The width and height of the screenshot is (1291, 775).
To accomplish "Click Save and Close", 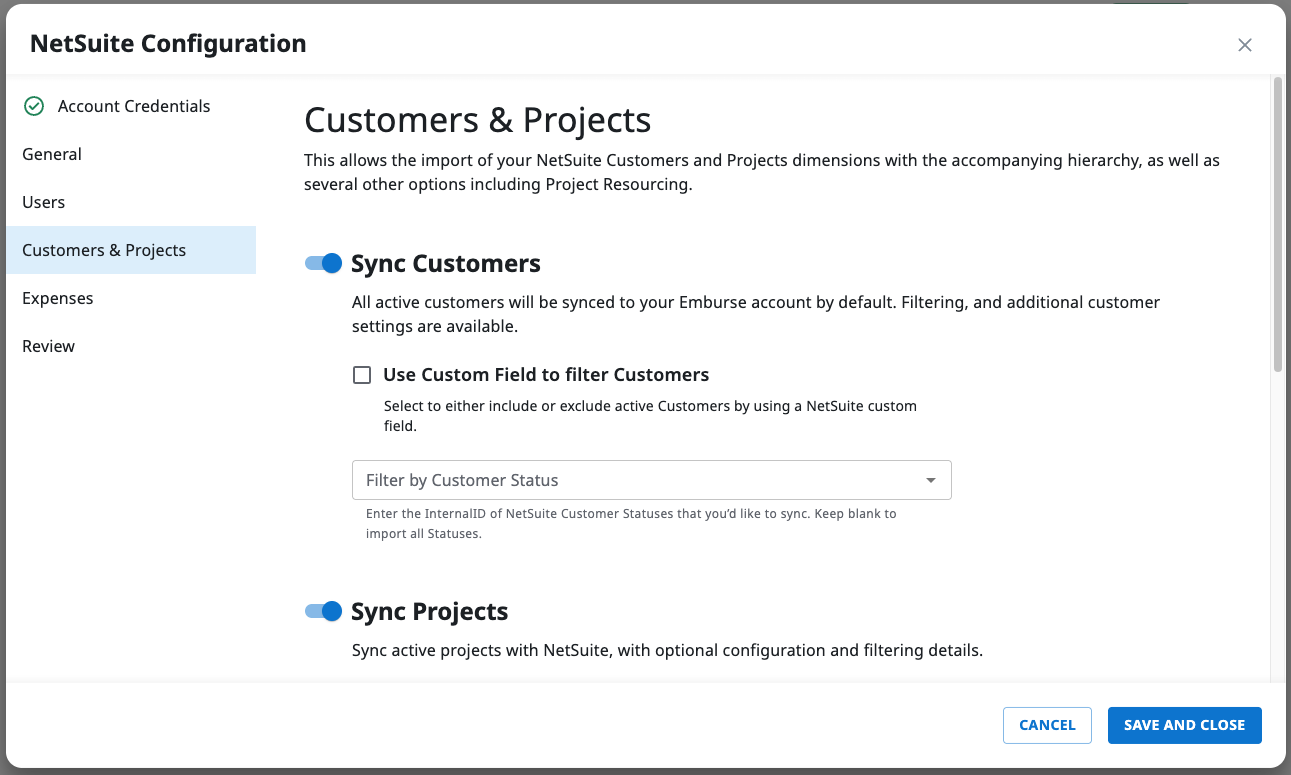I will tap(1185, 725).
